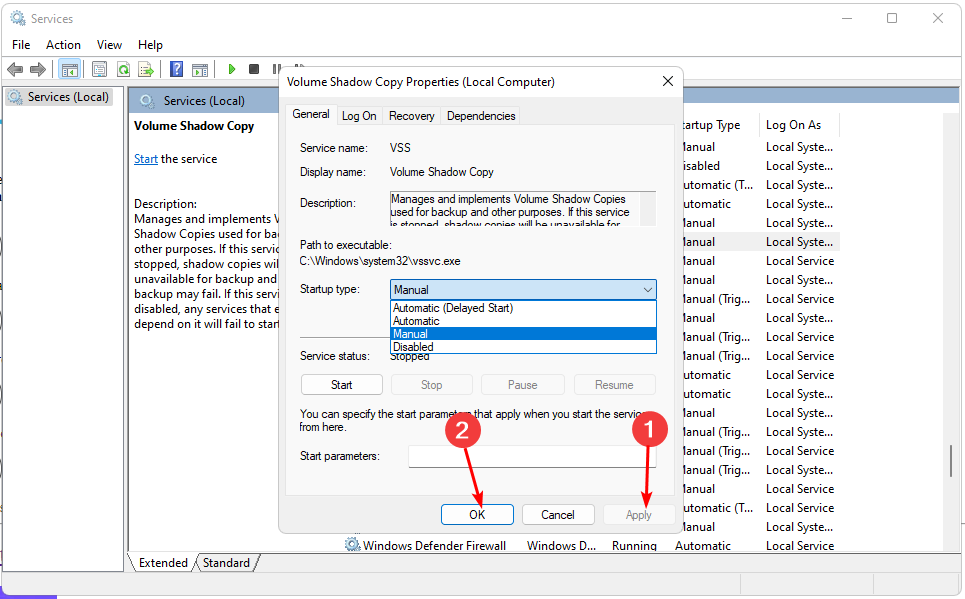This screenshot has height=599, width=965.
Task: Click the Resume button in the dialog
Action: point(614,385)
